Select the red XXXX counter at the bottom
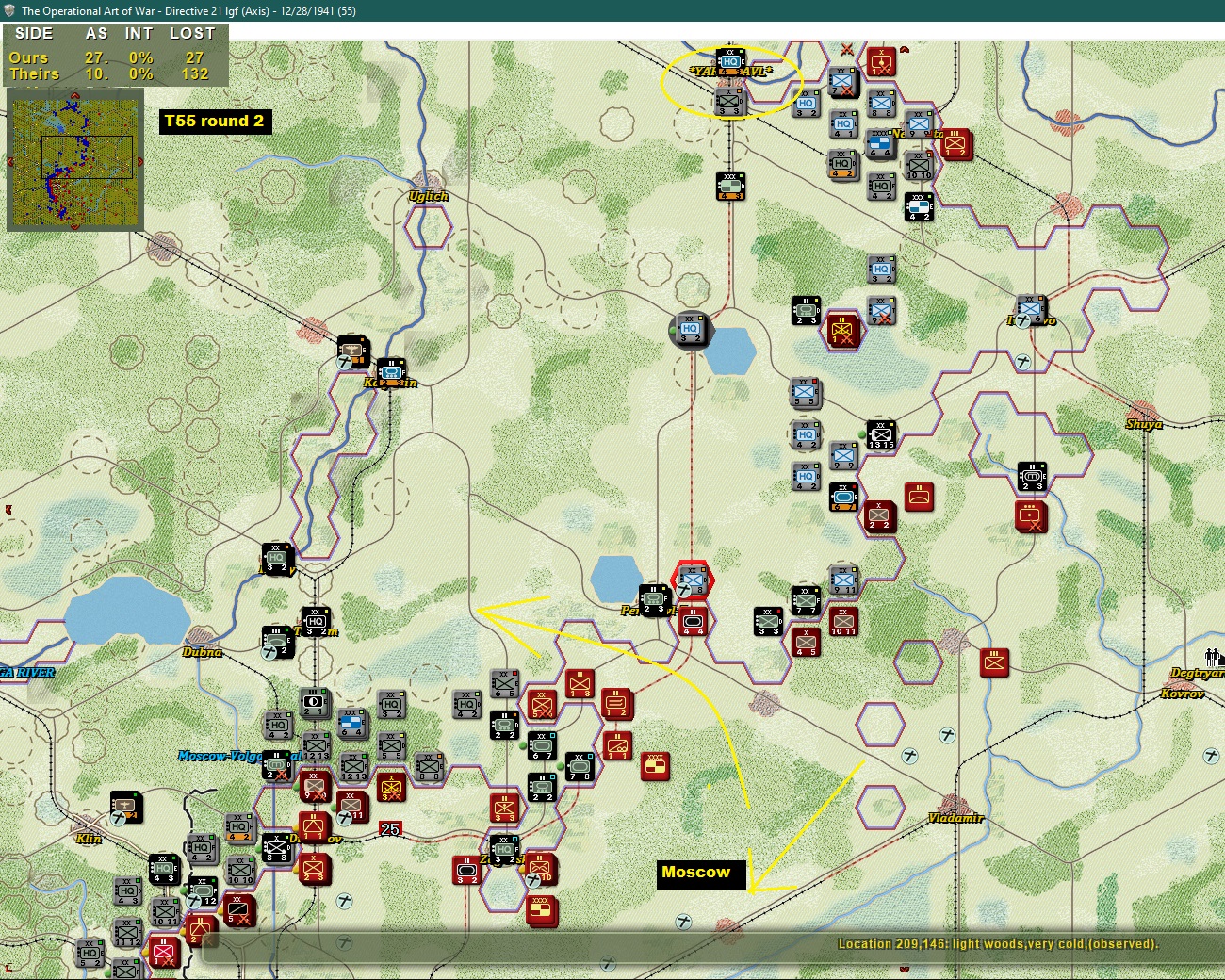1225x980 pixels. [x=542, y=911]
